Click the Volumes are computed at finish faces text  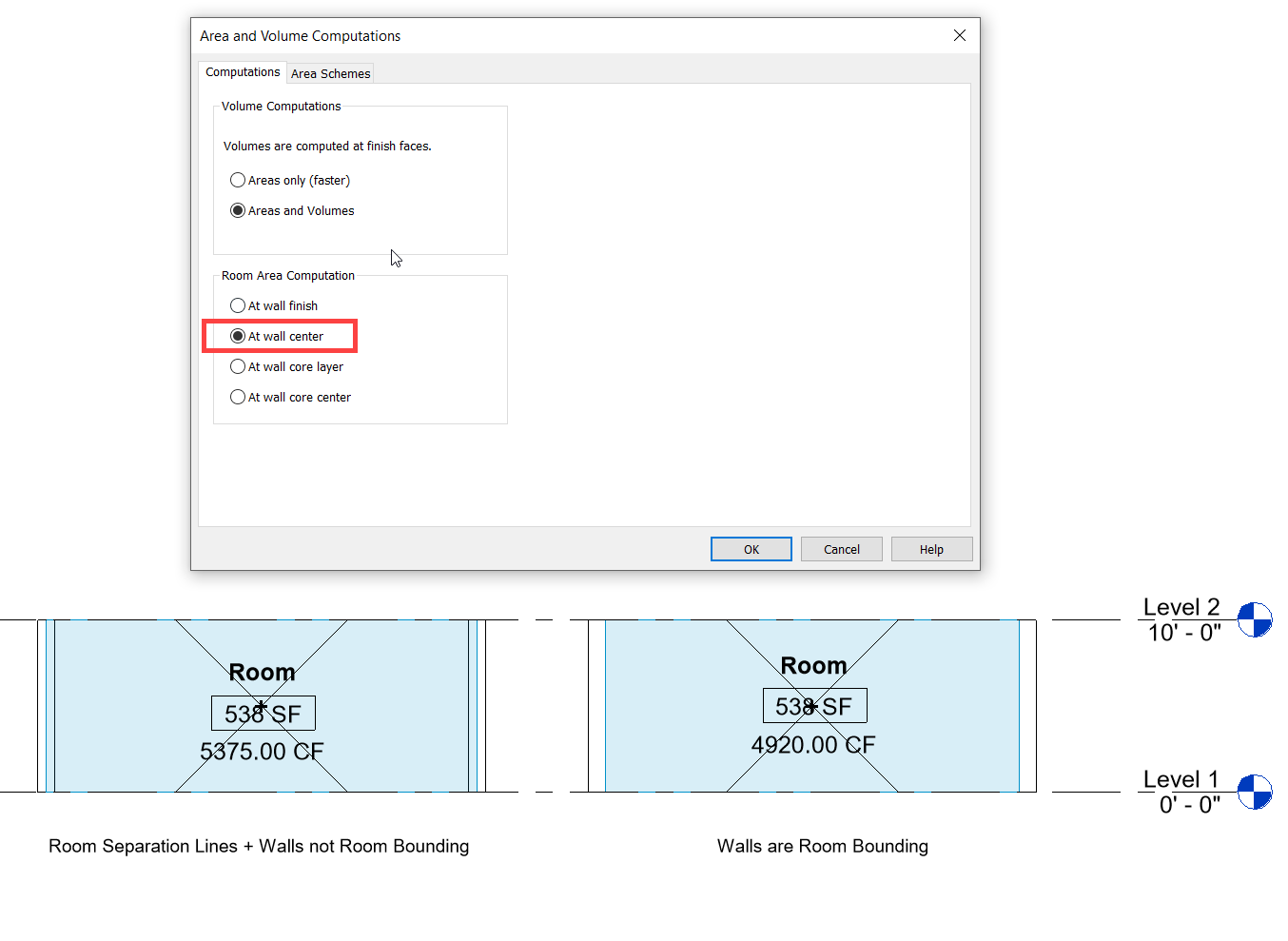(327, 146)
